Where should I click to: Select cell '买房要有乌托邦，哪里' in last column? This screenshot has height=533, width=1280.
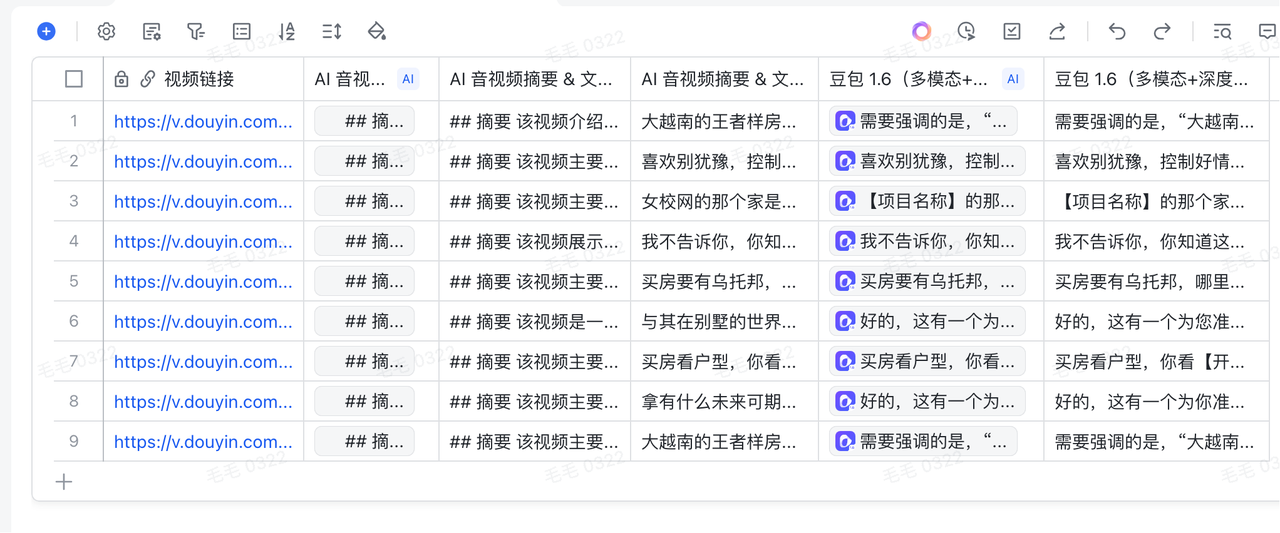(x=1157, y=281)
